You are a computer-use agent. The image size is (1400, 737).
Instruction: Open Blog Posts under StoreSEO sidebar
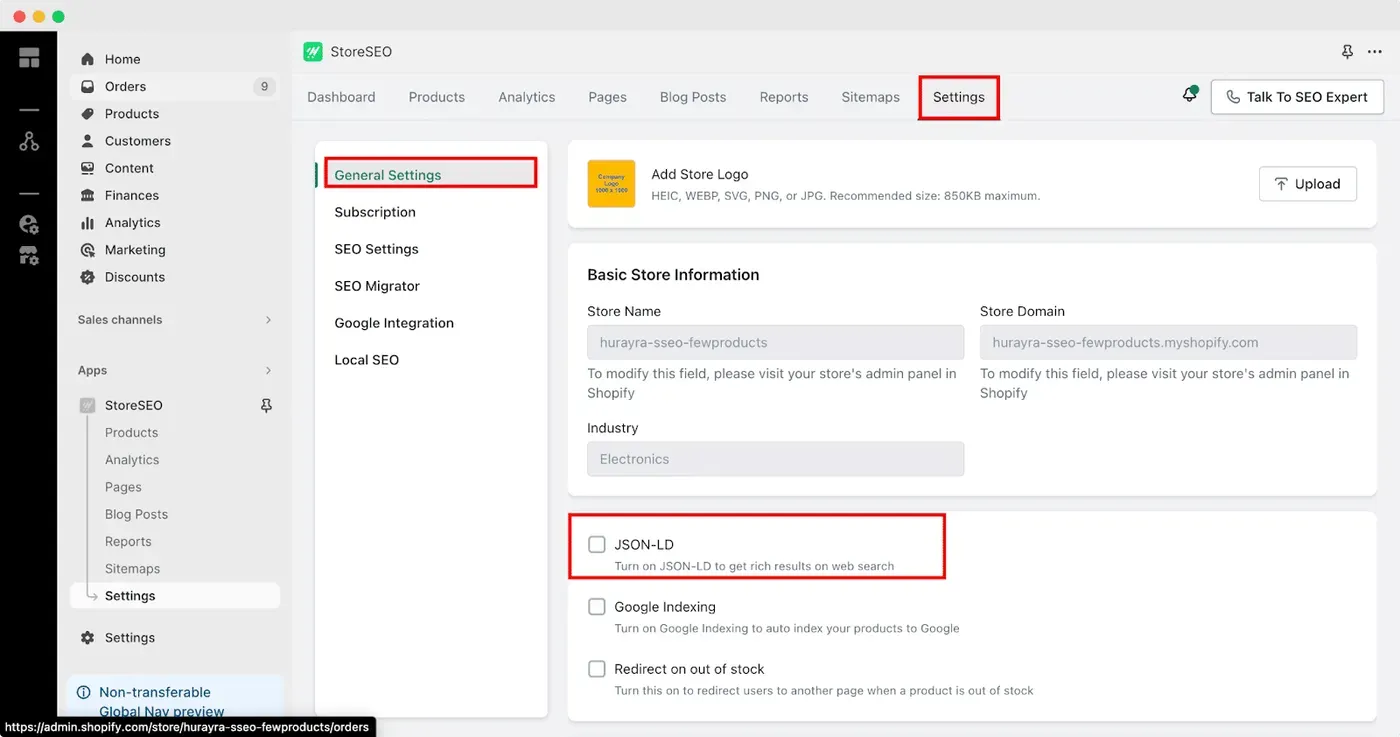(x=136, y=514)
